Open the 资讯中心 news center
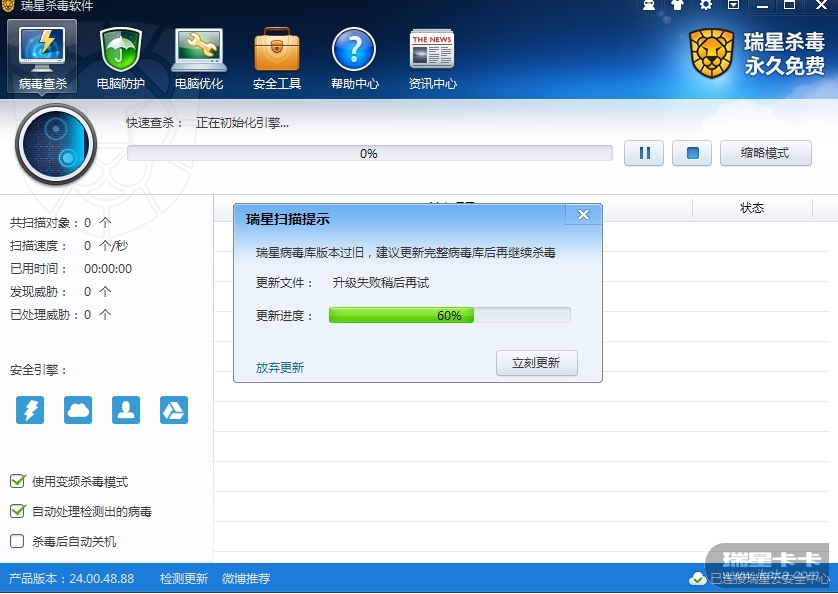Viewport: 838px width, 594px height. tap(432, 57)
